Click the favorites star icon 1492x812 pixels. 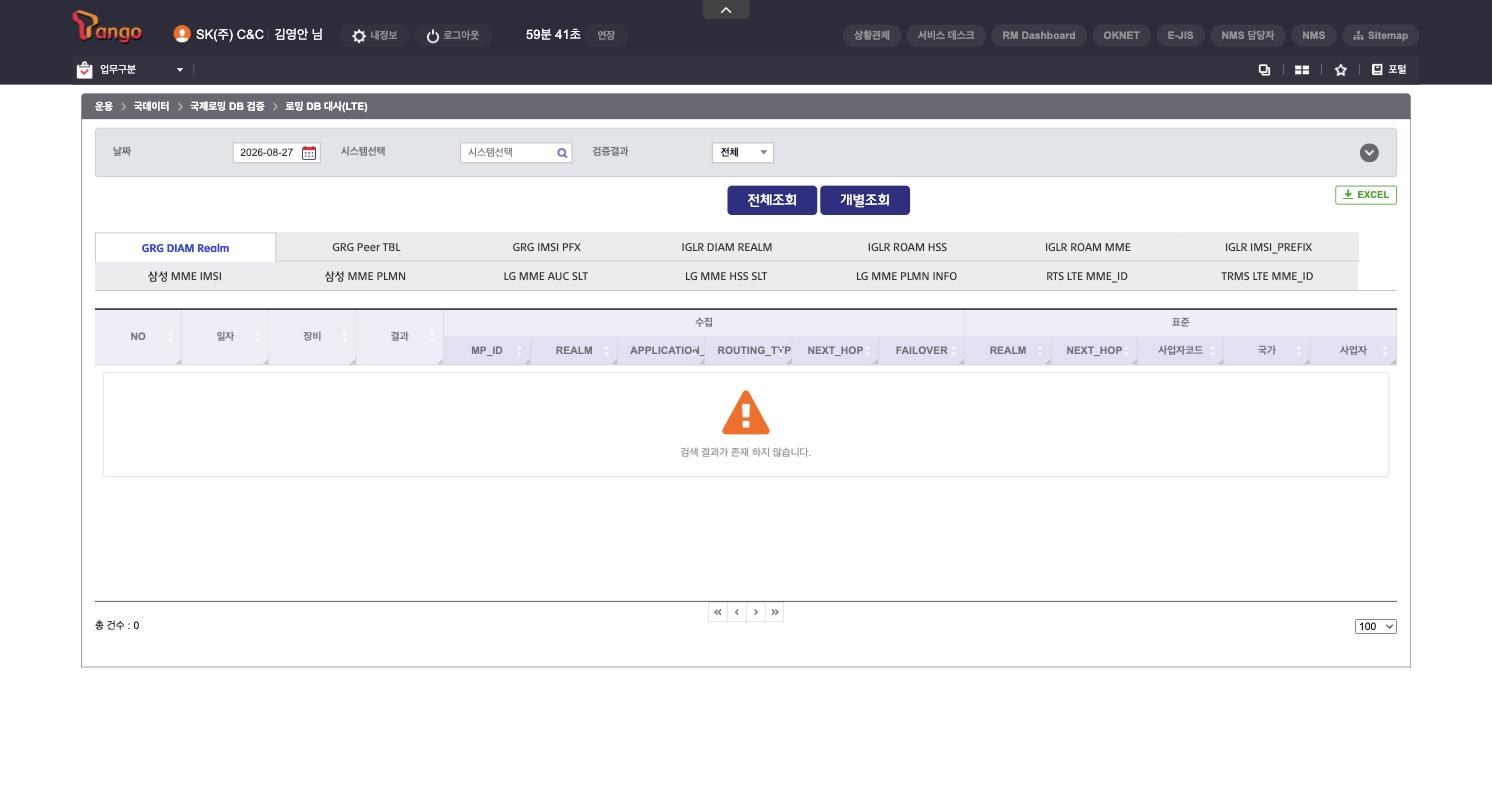tap(1341, 70)
